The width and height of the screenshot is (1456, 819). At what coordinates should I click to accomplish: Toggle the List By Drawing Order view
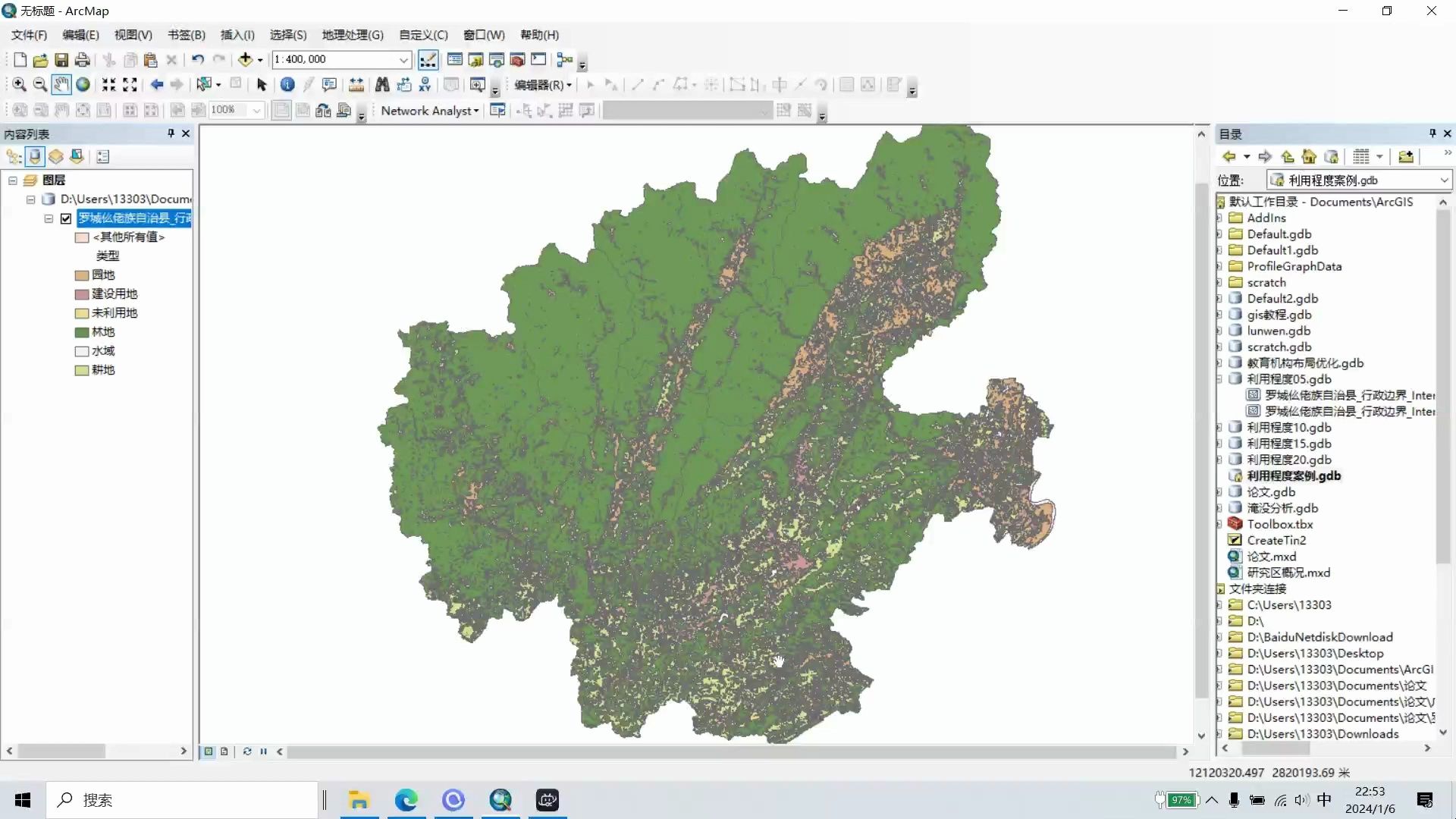coord(13,156)
